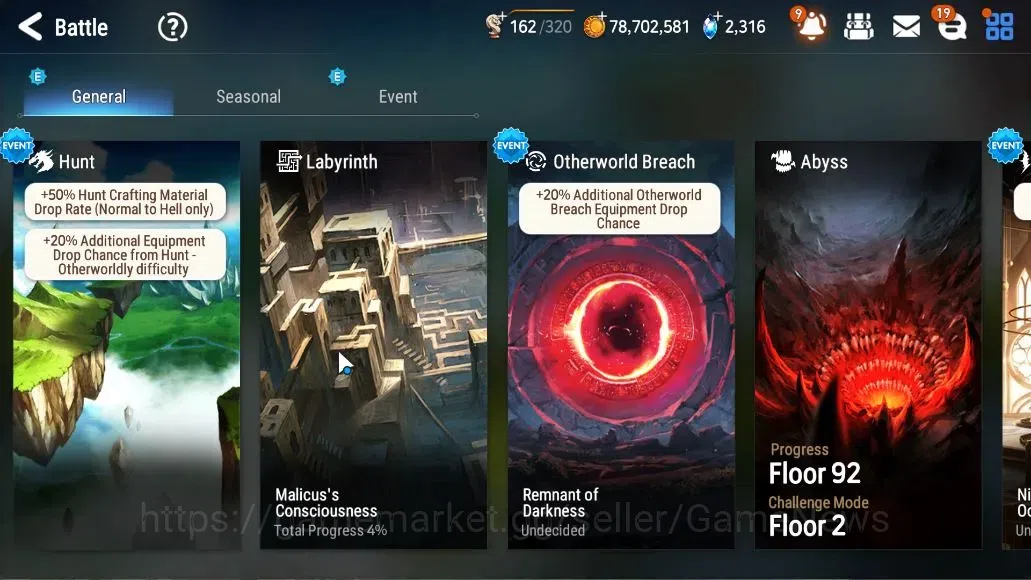
Task: Open the help question mark icon
Action: pyautogui.click(x=172, y=28)
